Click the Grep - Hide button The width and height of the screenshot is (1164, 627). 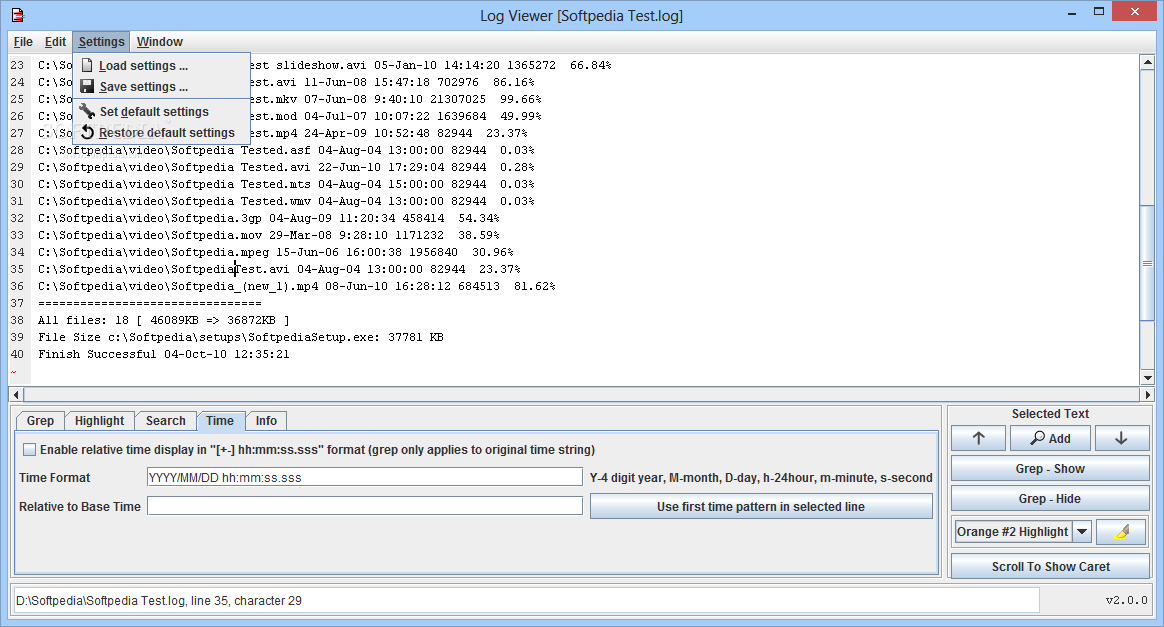[x=1050, y=499]
